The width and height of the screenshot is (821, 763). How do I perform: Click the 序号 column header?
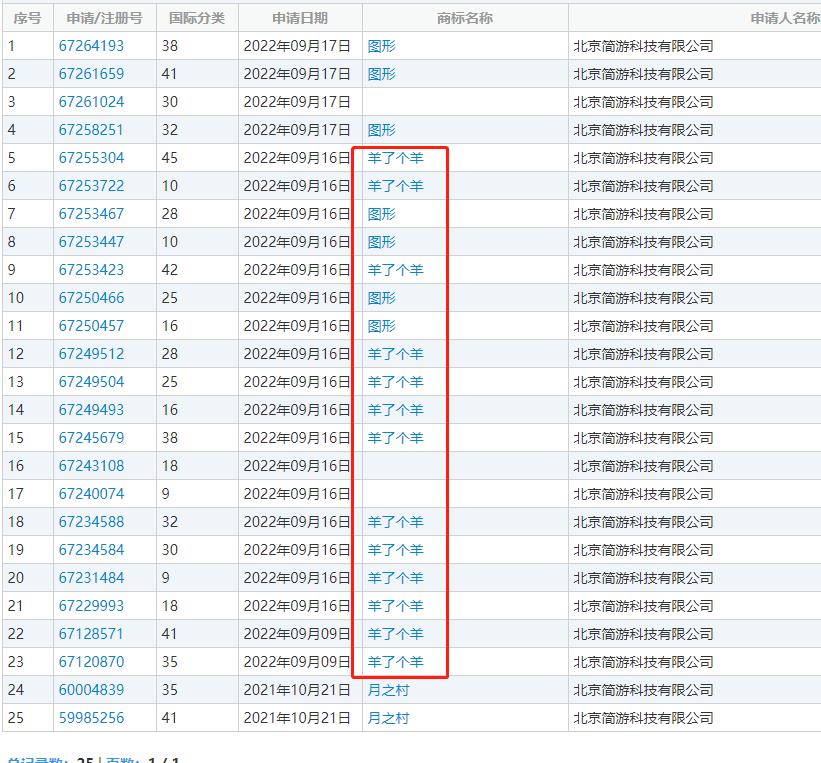[x=27, y=18]
